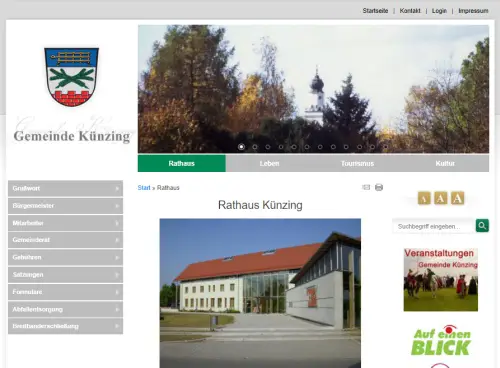Open the Kontakt link
Screen dimensions: 500x368
coord(410,11)
